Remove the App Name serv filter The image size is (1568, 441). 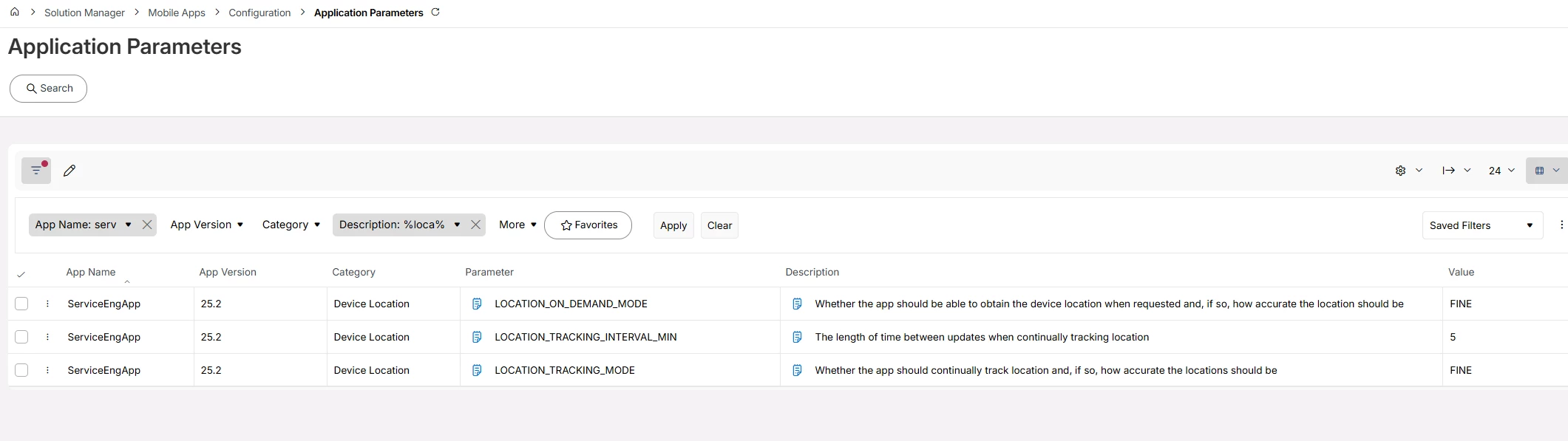(x=147, y=225)
